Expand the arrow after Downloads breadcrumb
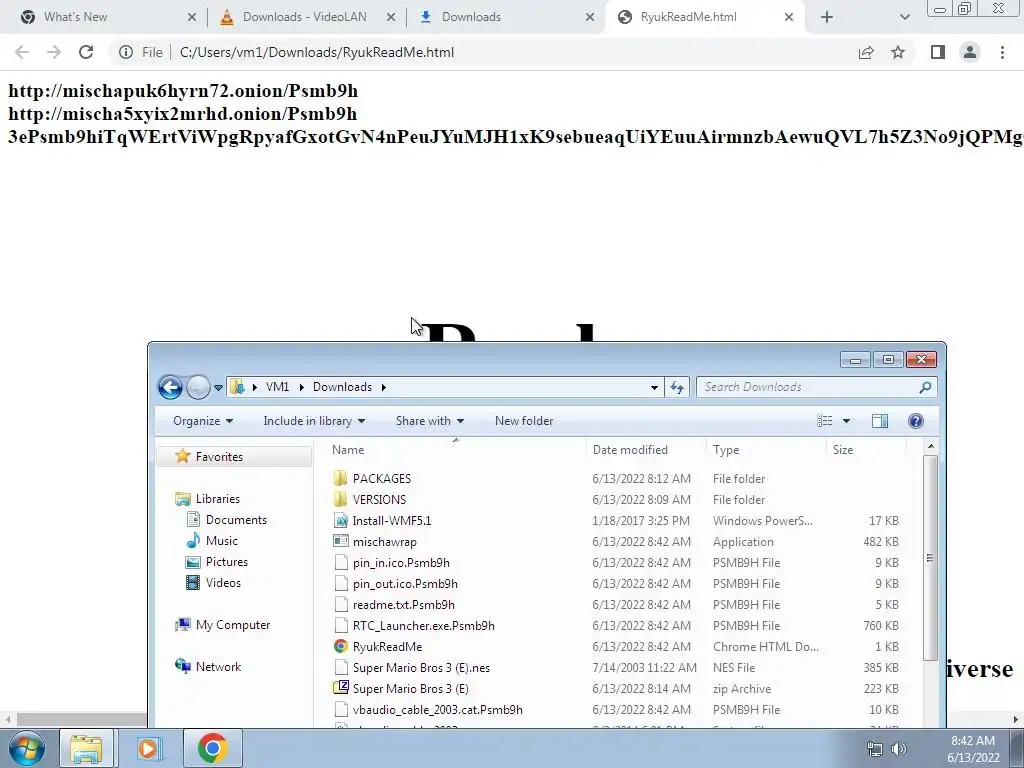Image resolution: width=1024 pixels, height=768 pixels. [x=383, y=387]
